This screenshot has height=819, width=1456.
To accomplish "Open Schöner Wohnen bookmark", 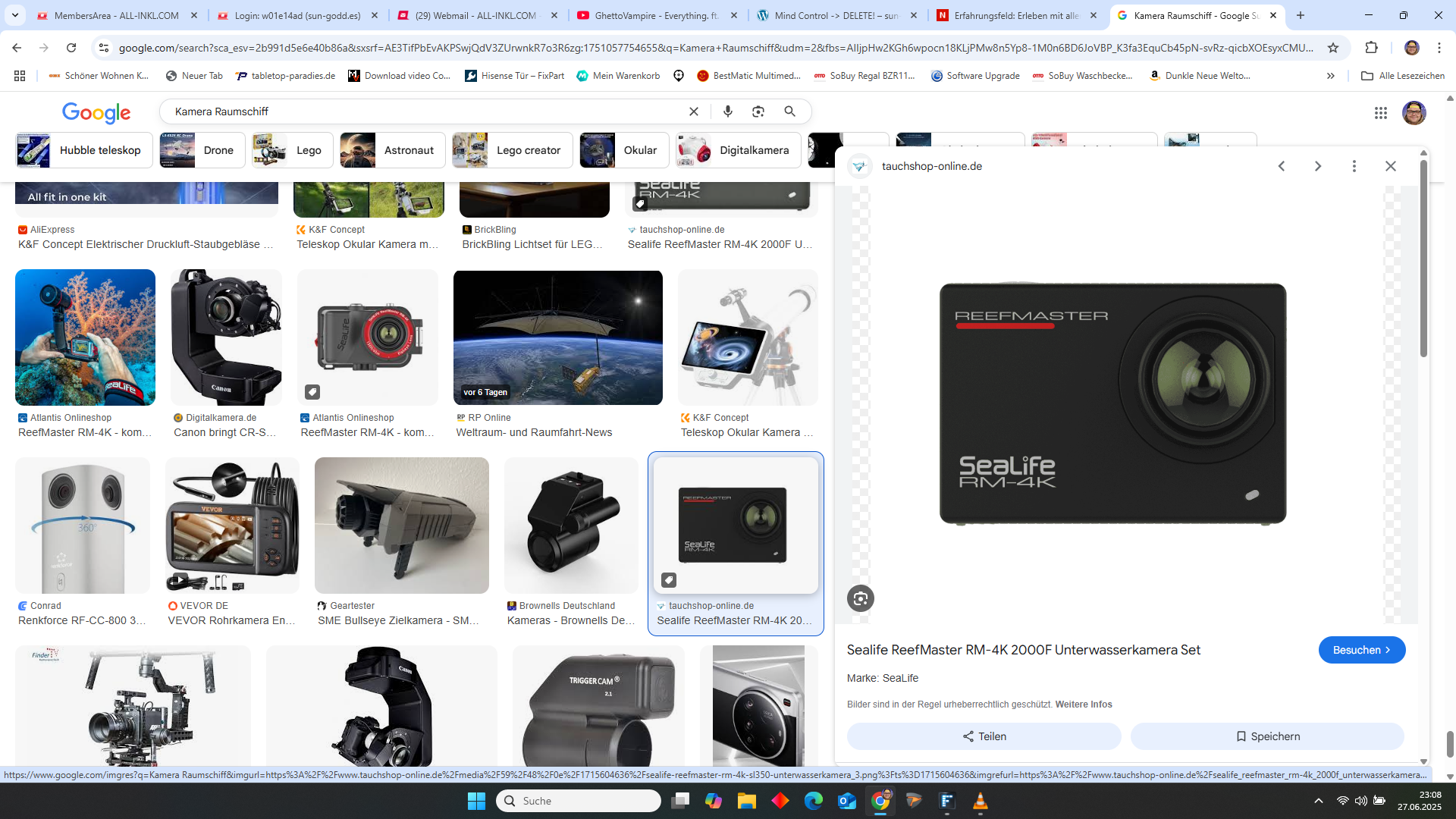I will [99, 76].
